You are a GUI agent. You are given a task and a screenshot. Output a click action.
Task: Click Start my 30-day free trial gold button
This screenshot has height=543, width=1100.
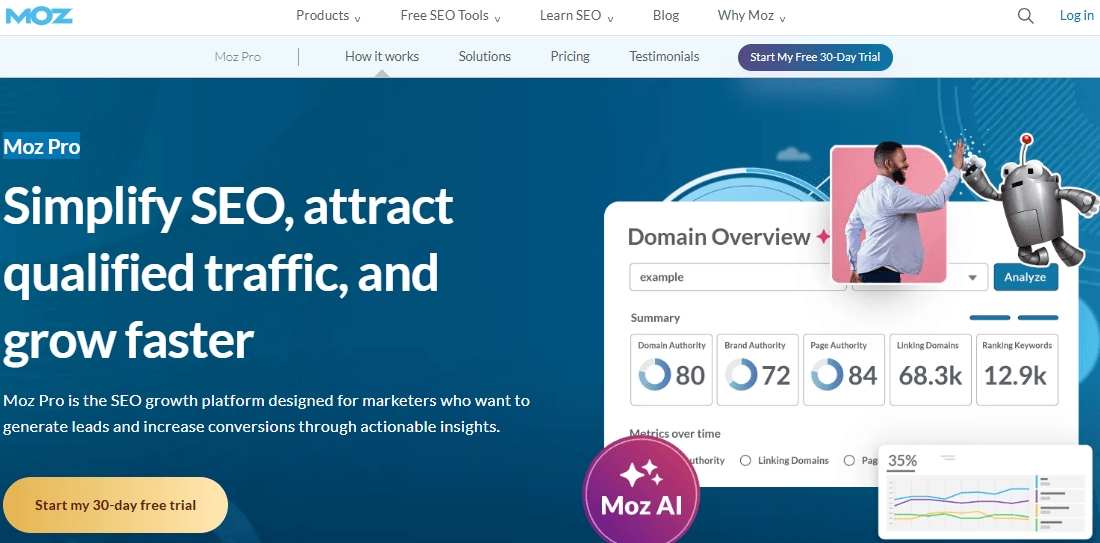click(116, 505)
